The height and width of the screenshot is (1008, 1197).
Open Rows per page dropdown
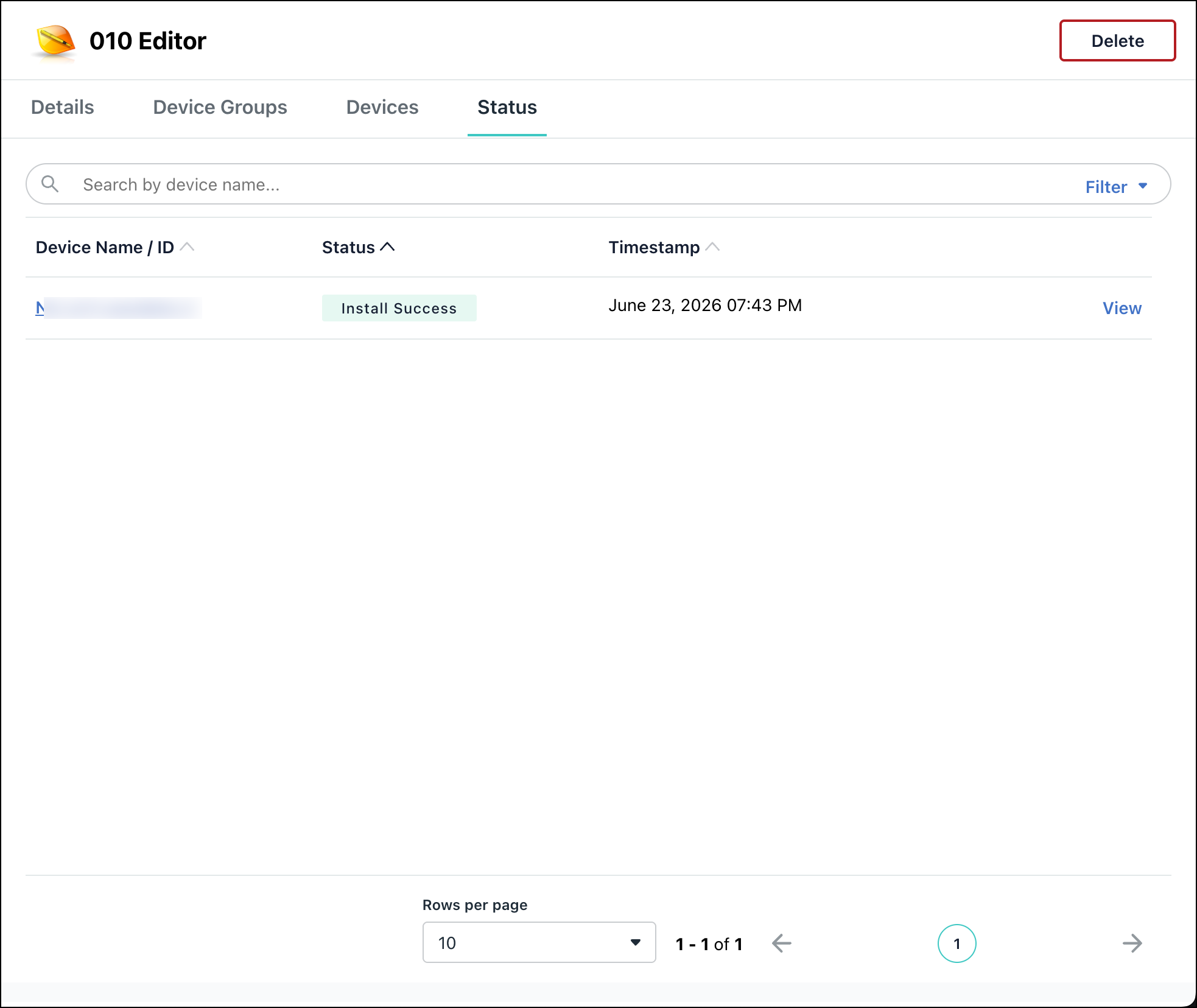pyautogui.click(x=539, y=942)
